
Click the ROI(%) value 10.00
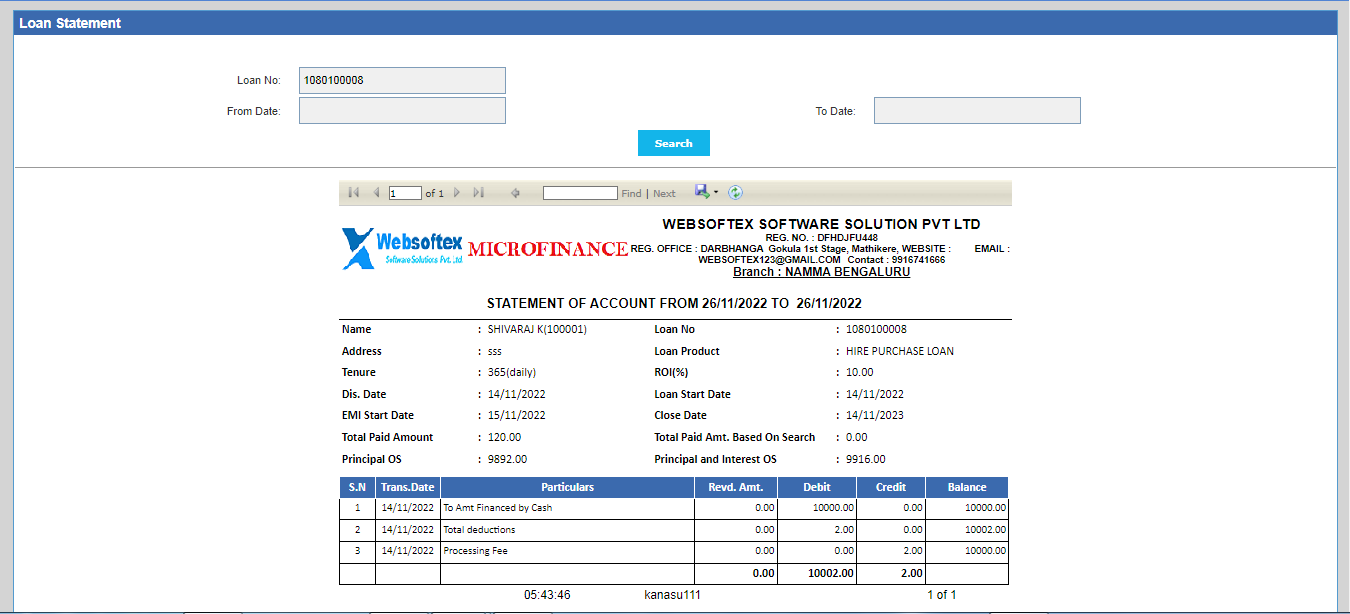point(859,372)
